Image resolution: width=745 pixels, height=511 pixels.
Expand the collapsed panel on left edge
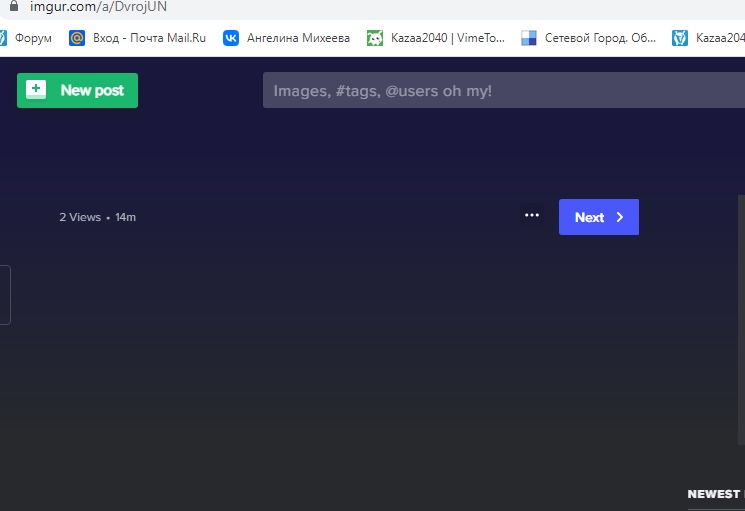(5, 294)
